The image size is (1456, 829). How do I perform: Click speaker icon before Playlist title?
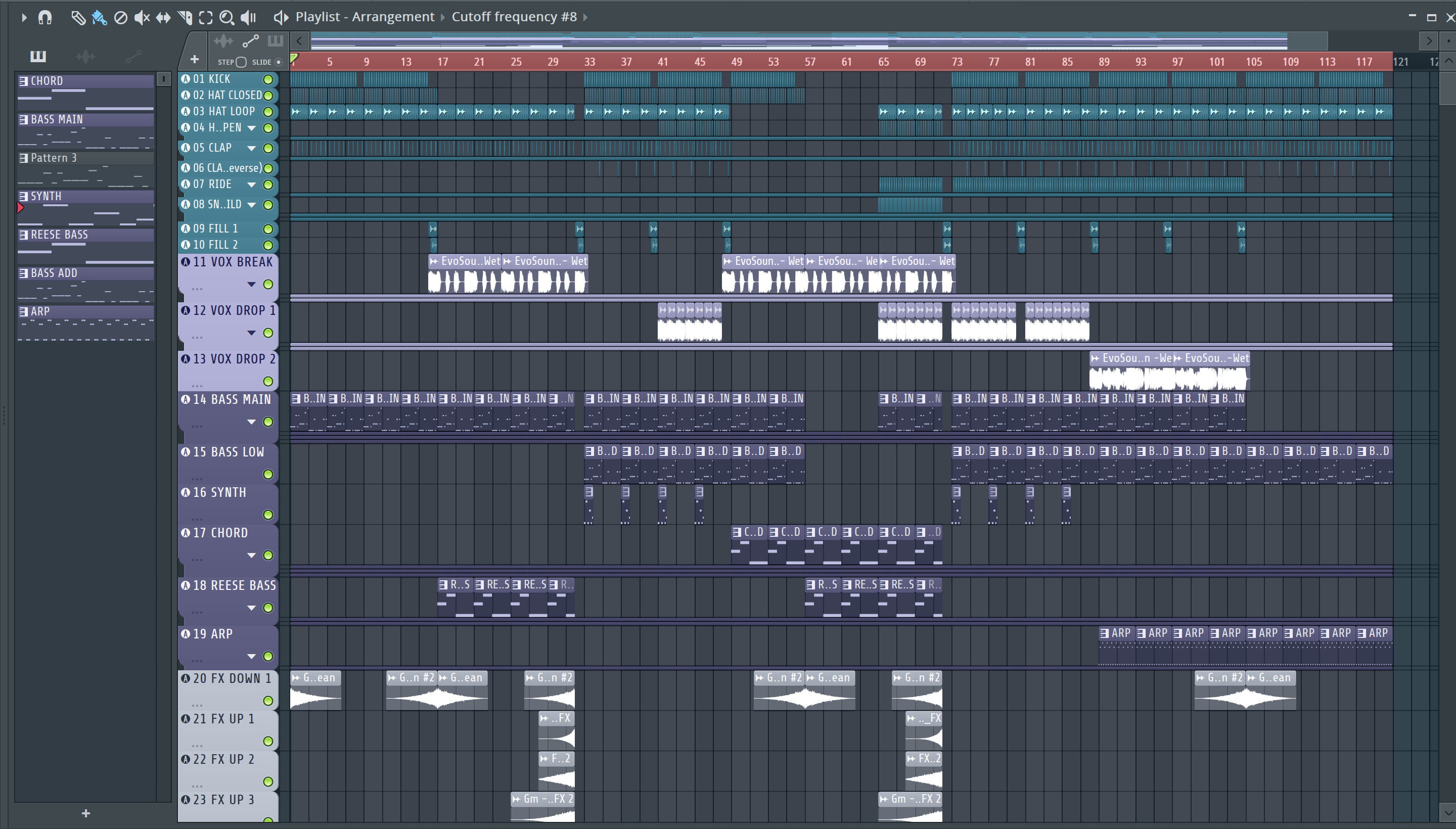(280, 18)
